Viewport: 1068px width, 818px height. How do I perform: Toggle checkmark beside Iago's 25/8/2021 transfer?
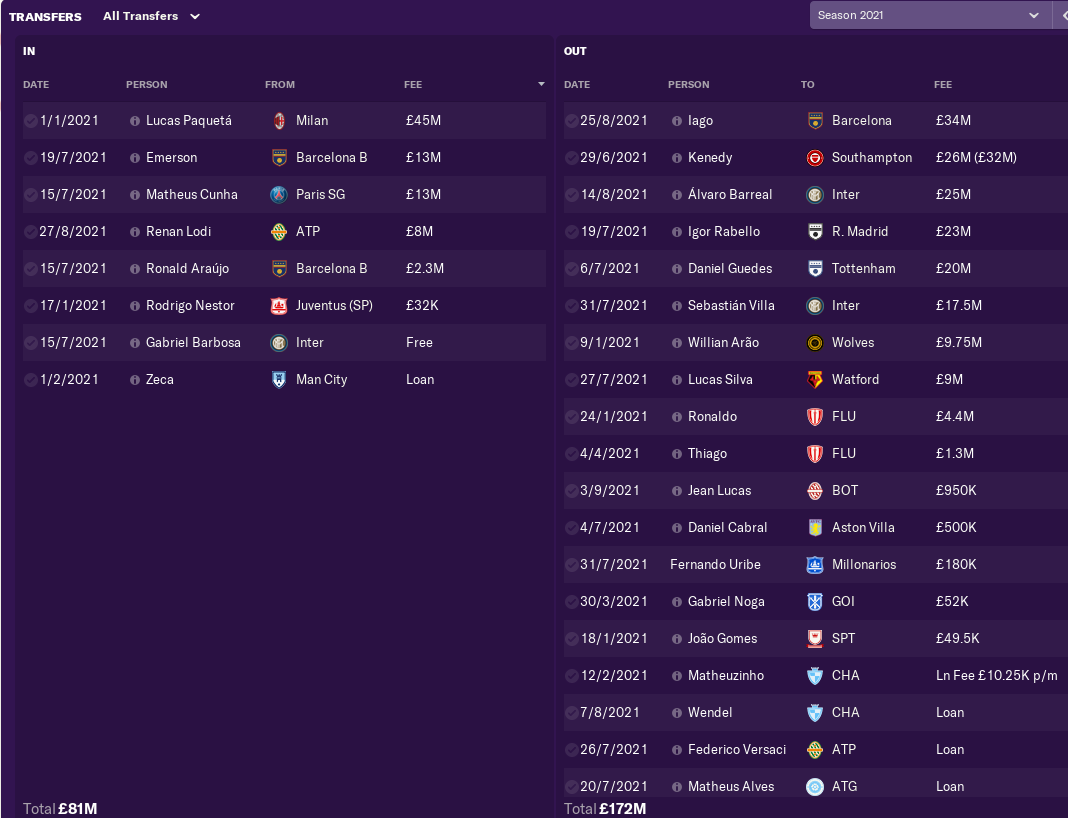pyautogui.click(x=572, y=121)
